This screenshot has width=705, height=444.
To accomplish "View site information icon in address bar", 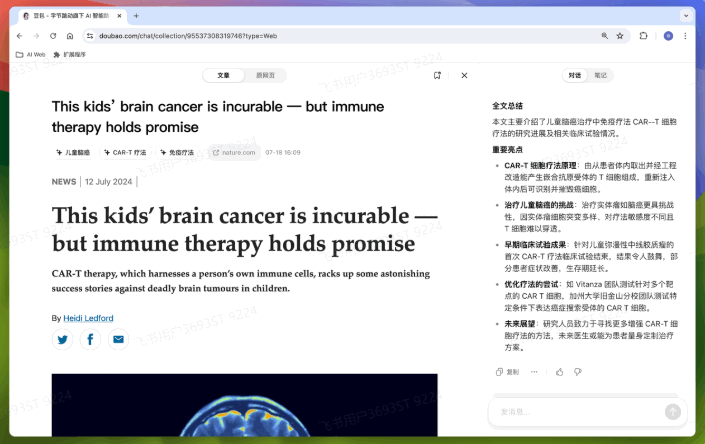I will pyautogui.click(x=90, y=36).
